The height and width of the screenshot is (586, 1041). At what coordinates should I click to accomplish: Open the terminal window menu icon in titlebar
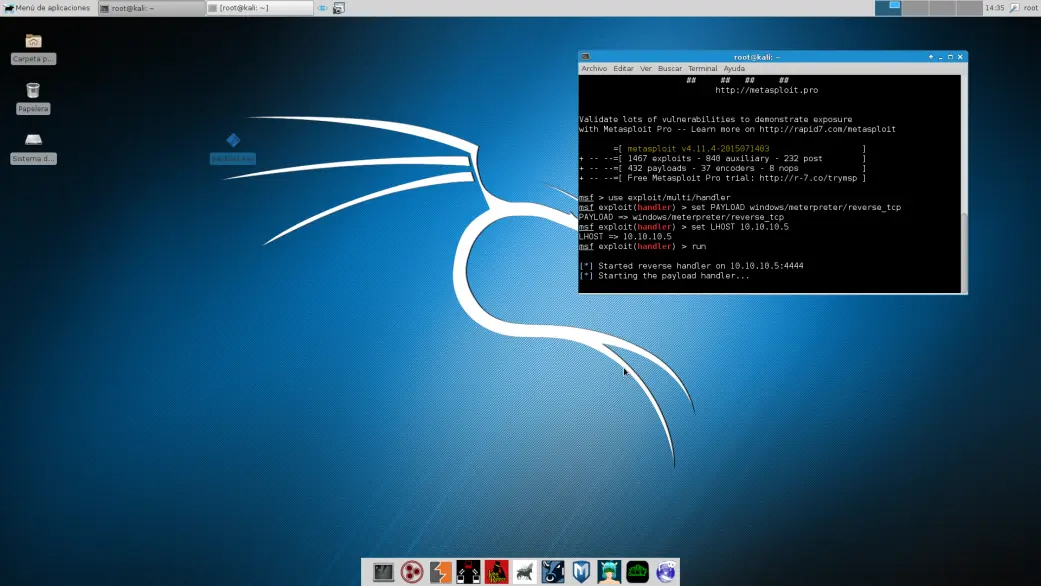tap(585, 57)
